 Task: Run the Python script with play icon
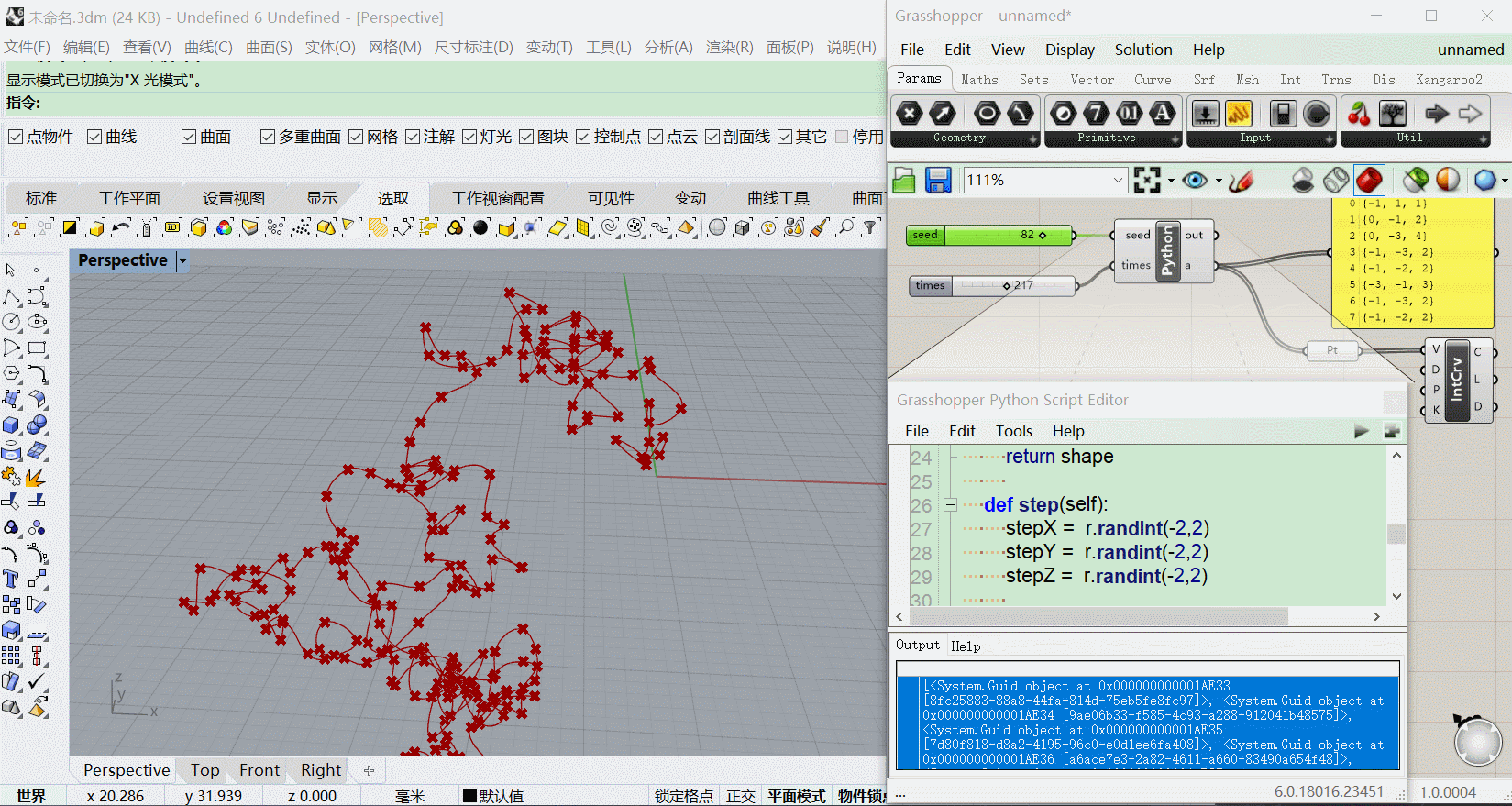[x=1362, y=431]
